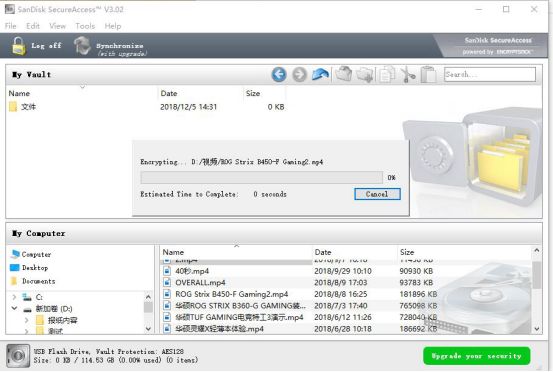Expand the C: drive node
The width and height of the screenshot is (553, 372).
(x=14, y=297)
